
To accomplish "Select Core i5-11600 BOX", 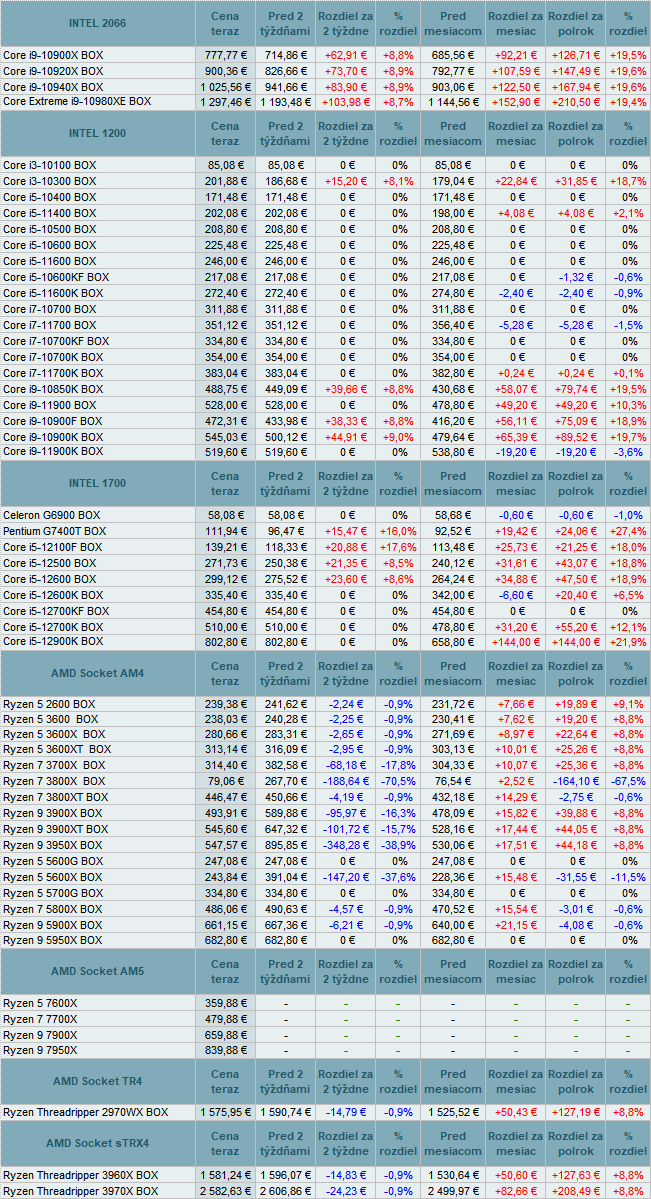I will (x=50, y=261).
